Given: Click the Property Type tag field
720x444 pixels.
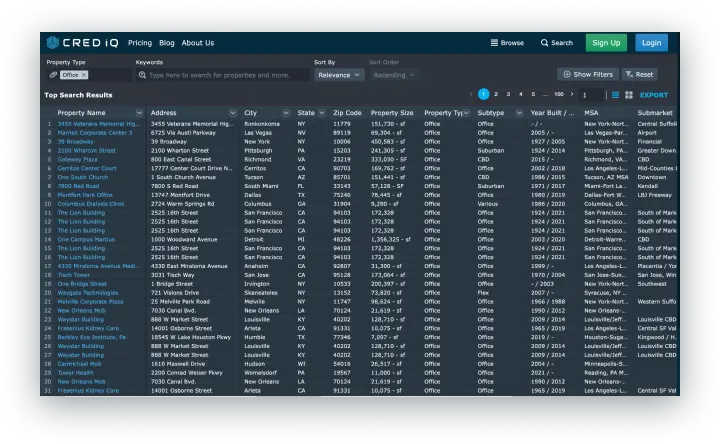Looking at the screenshot, I should coord(89,75).
